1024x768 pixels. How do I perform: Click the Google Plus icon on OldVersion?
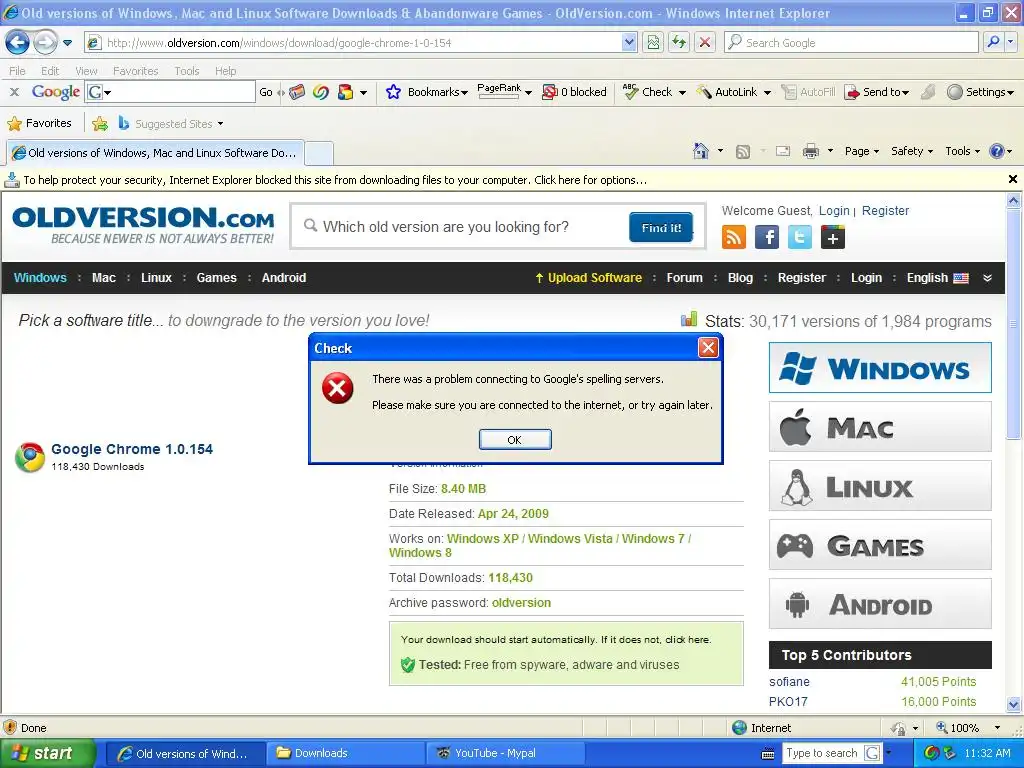tap(833, 237)
